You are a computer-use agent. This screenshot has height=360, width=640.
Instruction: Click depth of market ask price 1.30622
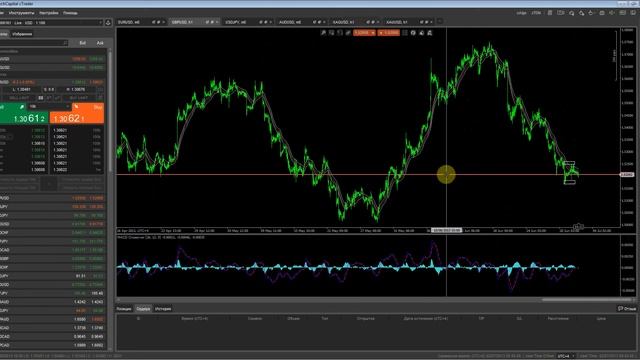(60, 169)
